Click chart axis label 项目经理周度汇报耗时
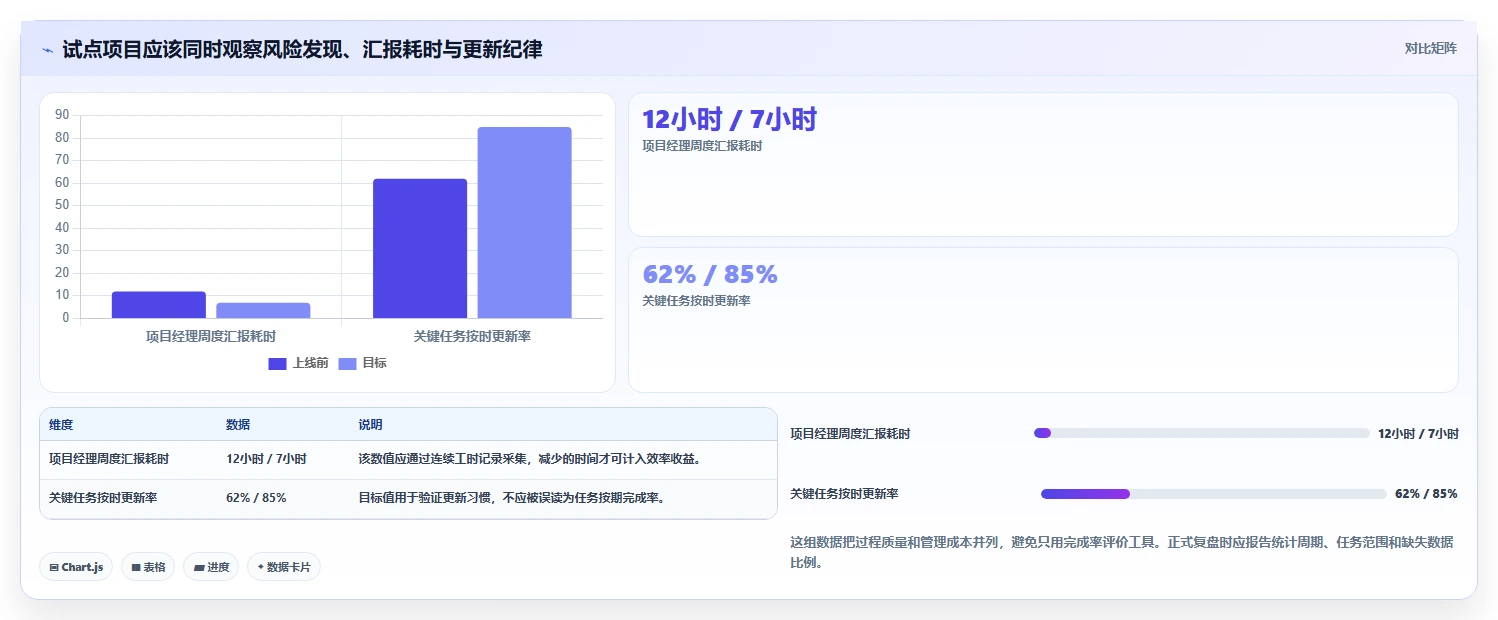This screenshot has height=620, width=1498. [211, 336]
